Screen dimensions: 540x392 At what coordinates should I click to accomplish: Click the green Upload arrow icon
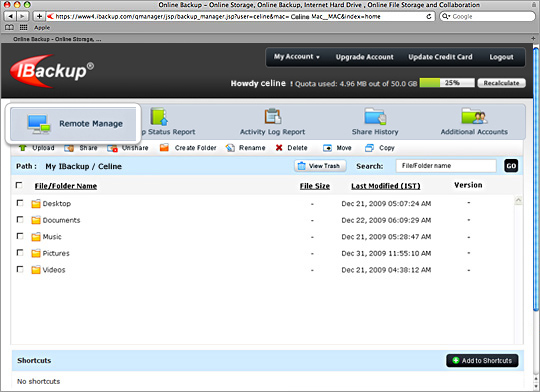tap(23, 148)
